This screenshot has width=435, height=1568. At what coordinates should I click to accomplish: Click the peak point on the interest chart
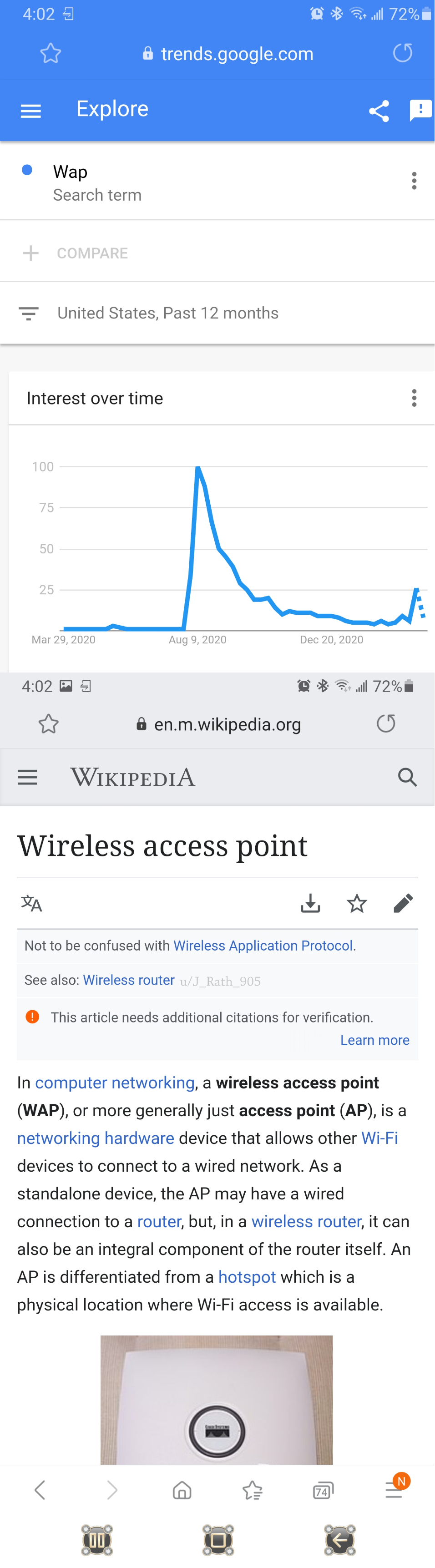click(x=198, y=467)
